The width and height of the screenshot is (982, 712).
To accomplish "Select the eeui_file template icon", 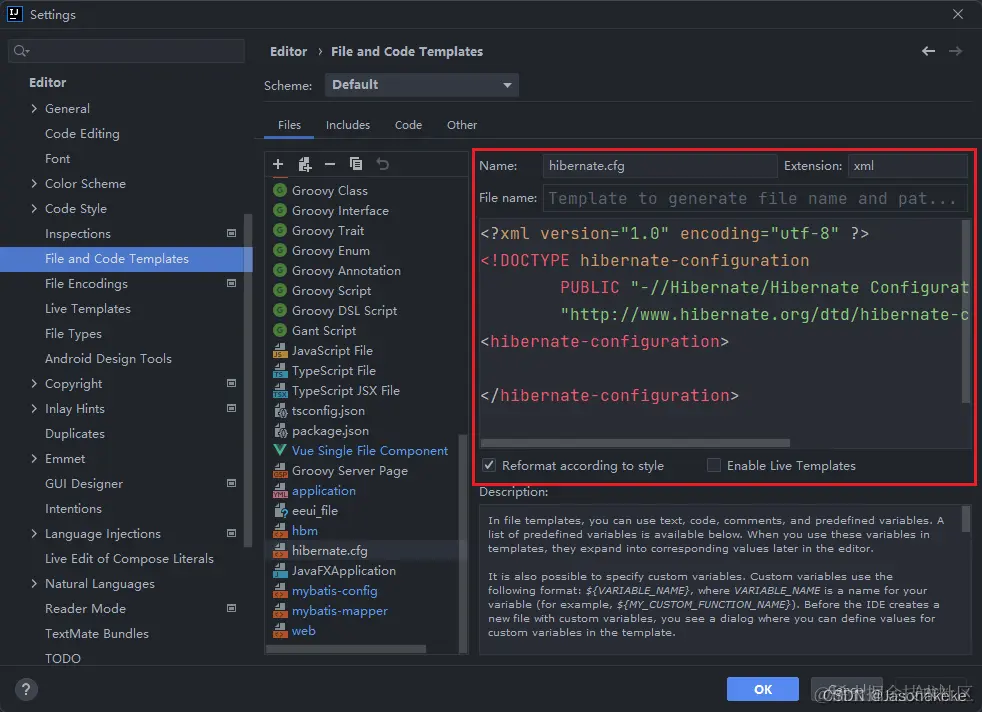I will (x=281, y=510).
